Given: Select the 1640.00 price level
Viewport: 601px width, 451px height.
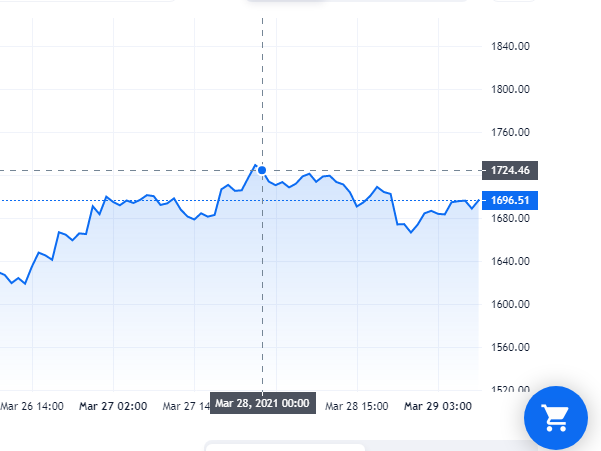Looking at the screenshot, I should pos(510,262).
